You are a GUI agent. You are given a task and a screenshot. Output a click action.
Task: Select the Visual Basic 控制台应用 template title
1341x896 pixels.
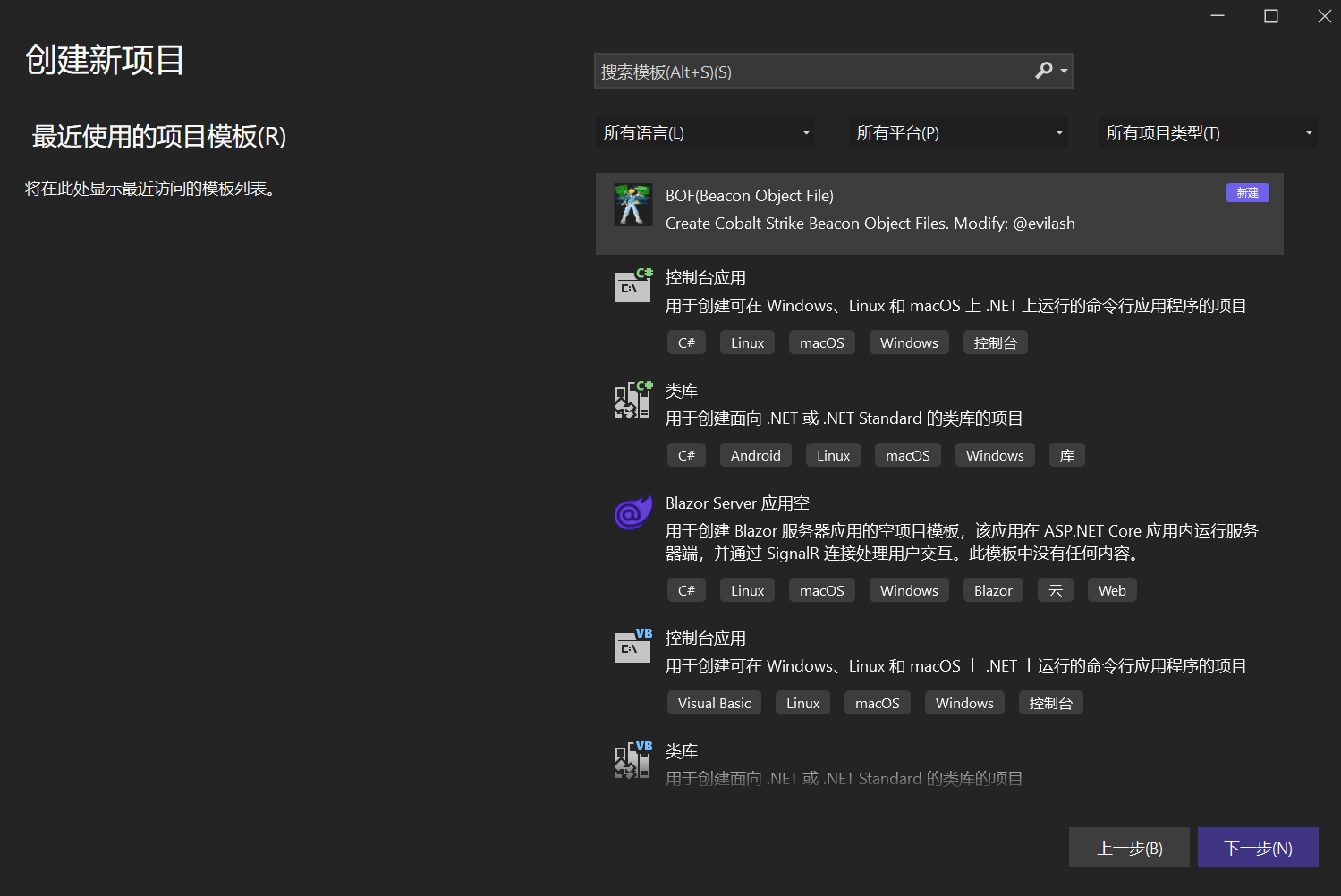click(x=706, y=638)
